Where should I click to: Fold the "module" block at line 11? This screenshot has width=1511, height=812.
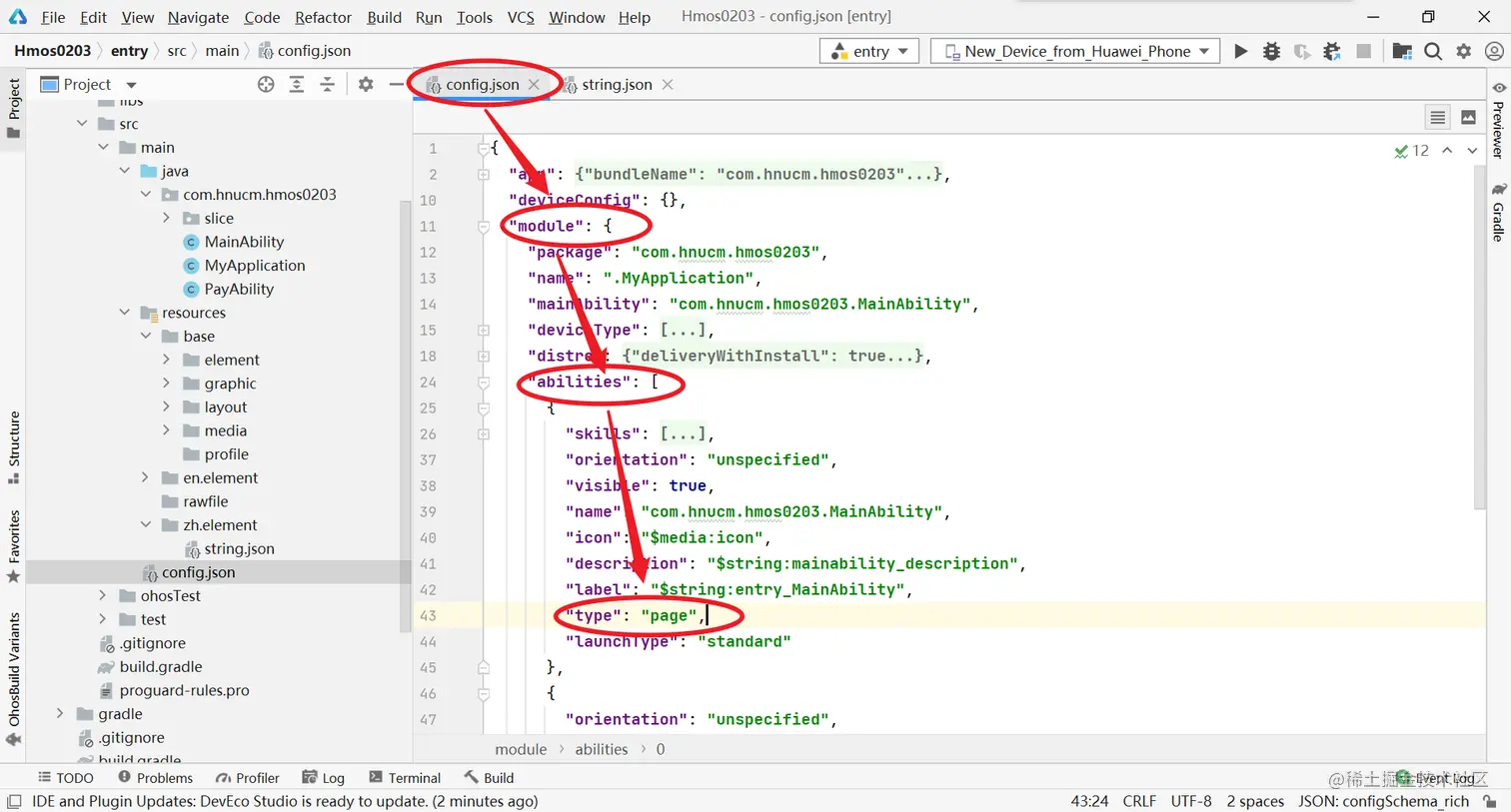click(x=484, y=227)
